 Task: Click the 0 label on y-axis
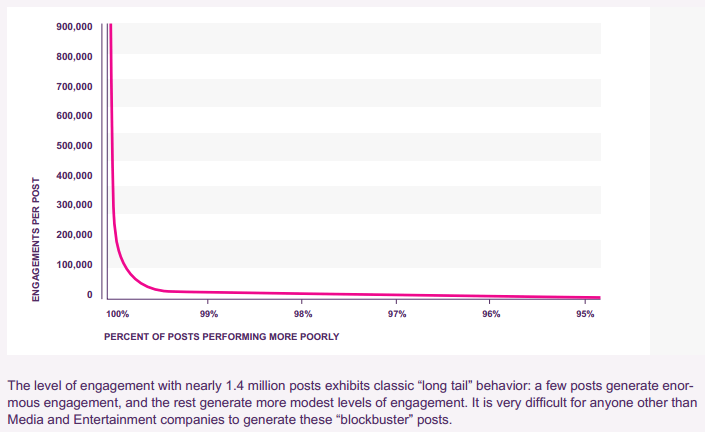[88, 295]
